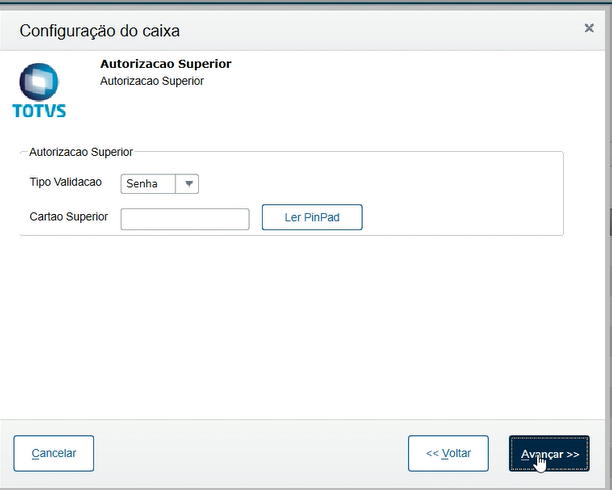Click the Configuração do caixa title bar
This screenshot has height=490, width=612.
tap(300, 29)
